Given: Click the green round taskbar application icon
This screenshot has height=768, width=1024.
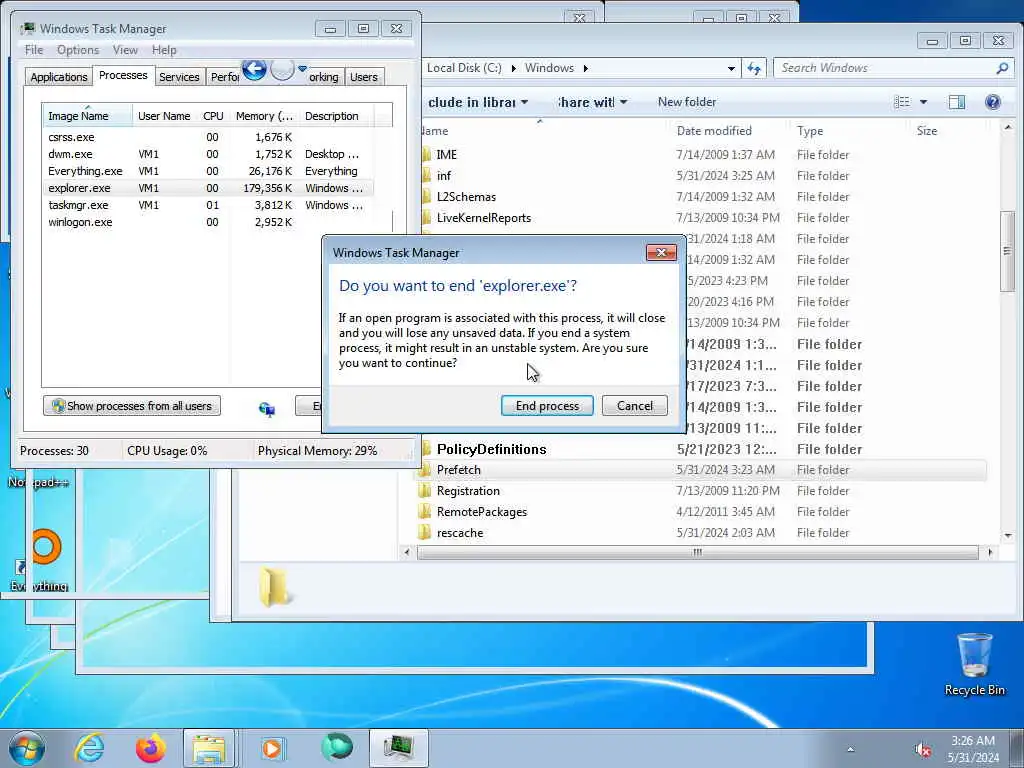Looking at the screenshot, I should [337, 747].
